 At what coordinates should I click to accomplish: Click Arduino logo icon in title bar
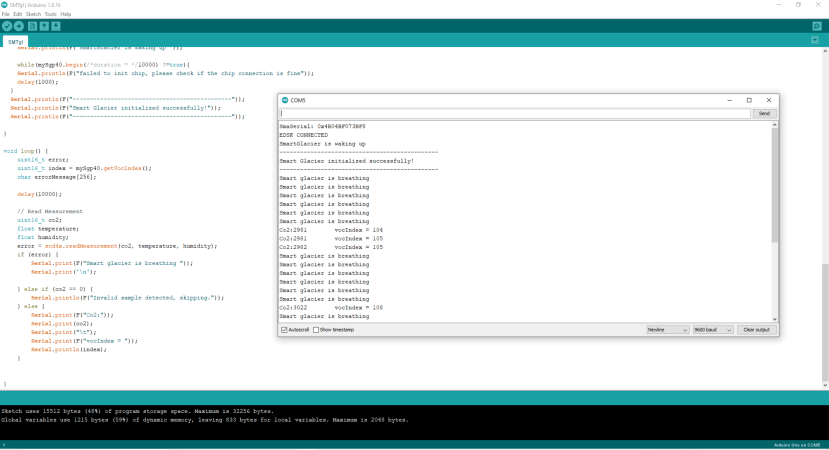[x=5, y=5]
